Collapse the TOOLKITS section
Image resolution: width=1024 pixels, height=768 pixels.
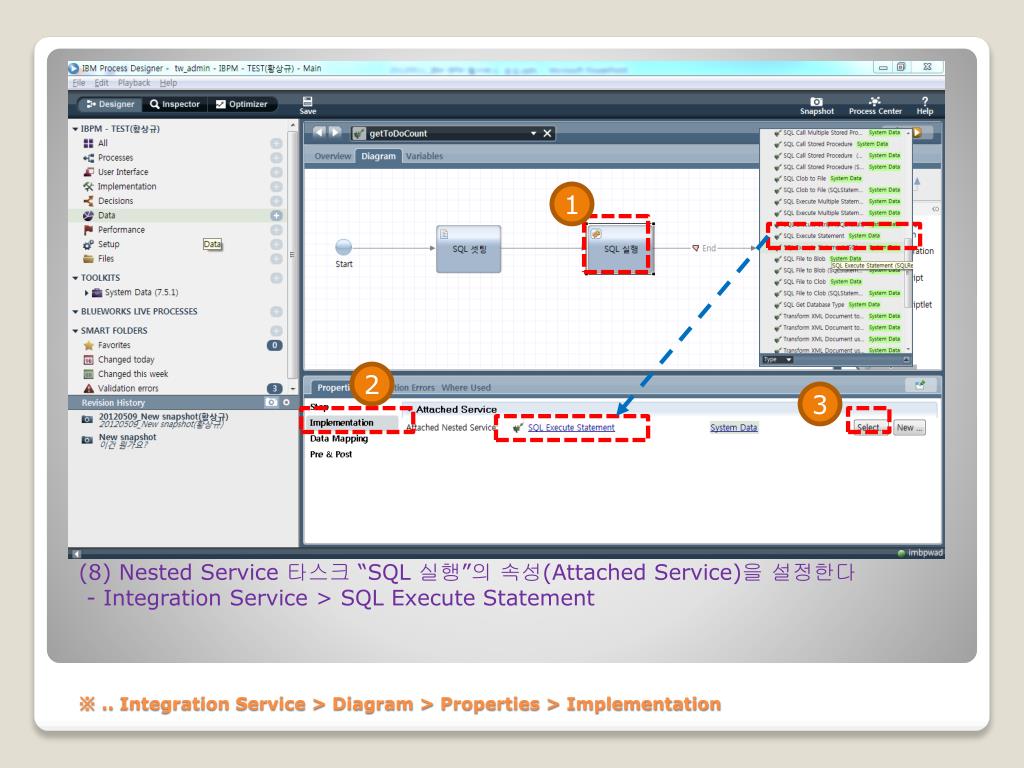(75, 278)
